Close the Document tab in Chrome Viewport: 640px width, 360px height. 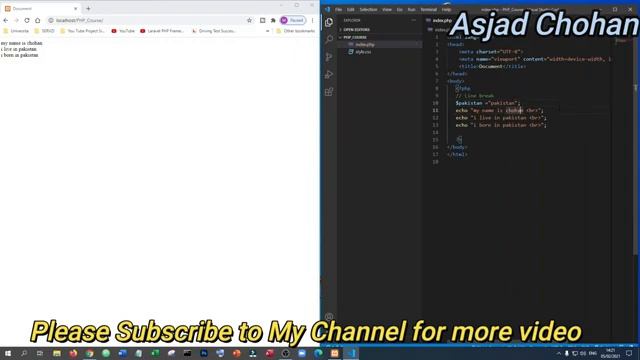76,9
